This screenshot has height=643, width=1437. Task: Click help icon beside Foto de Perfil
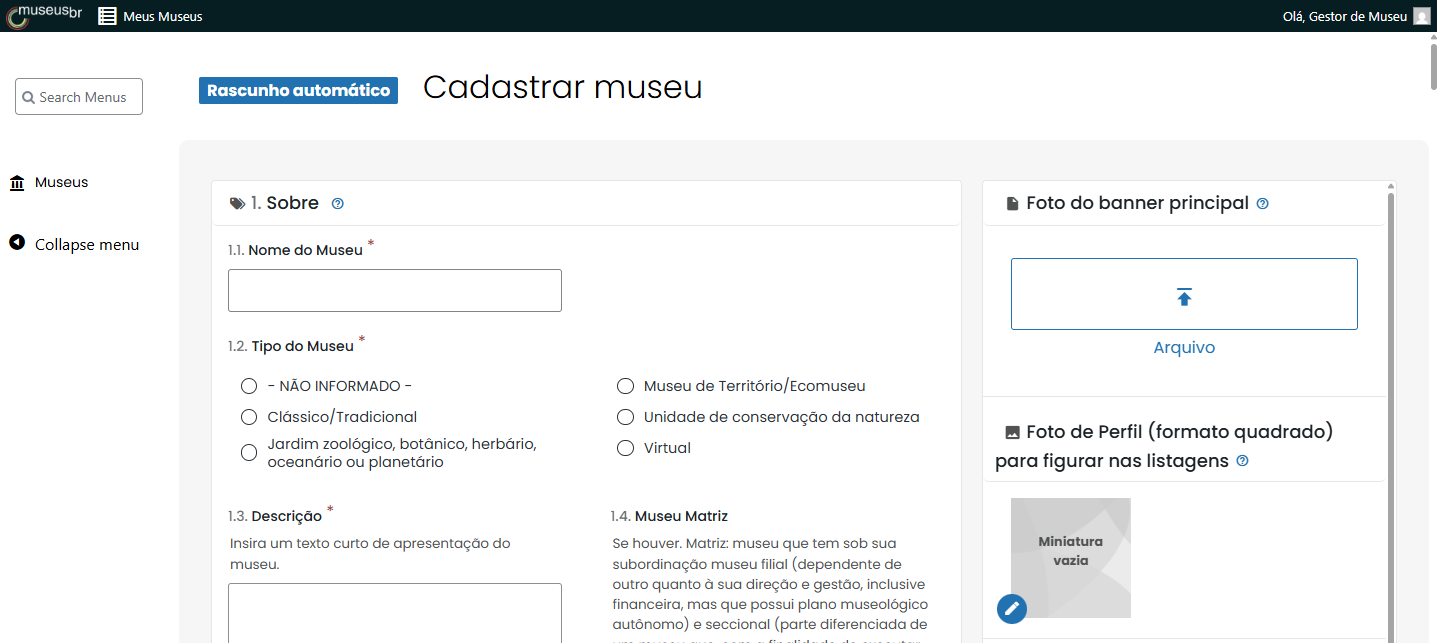pos(1242,461)
